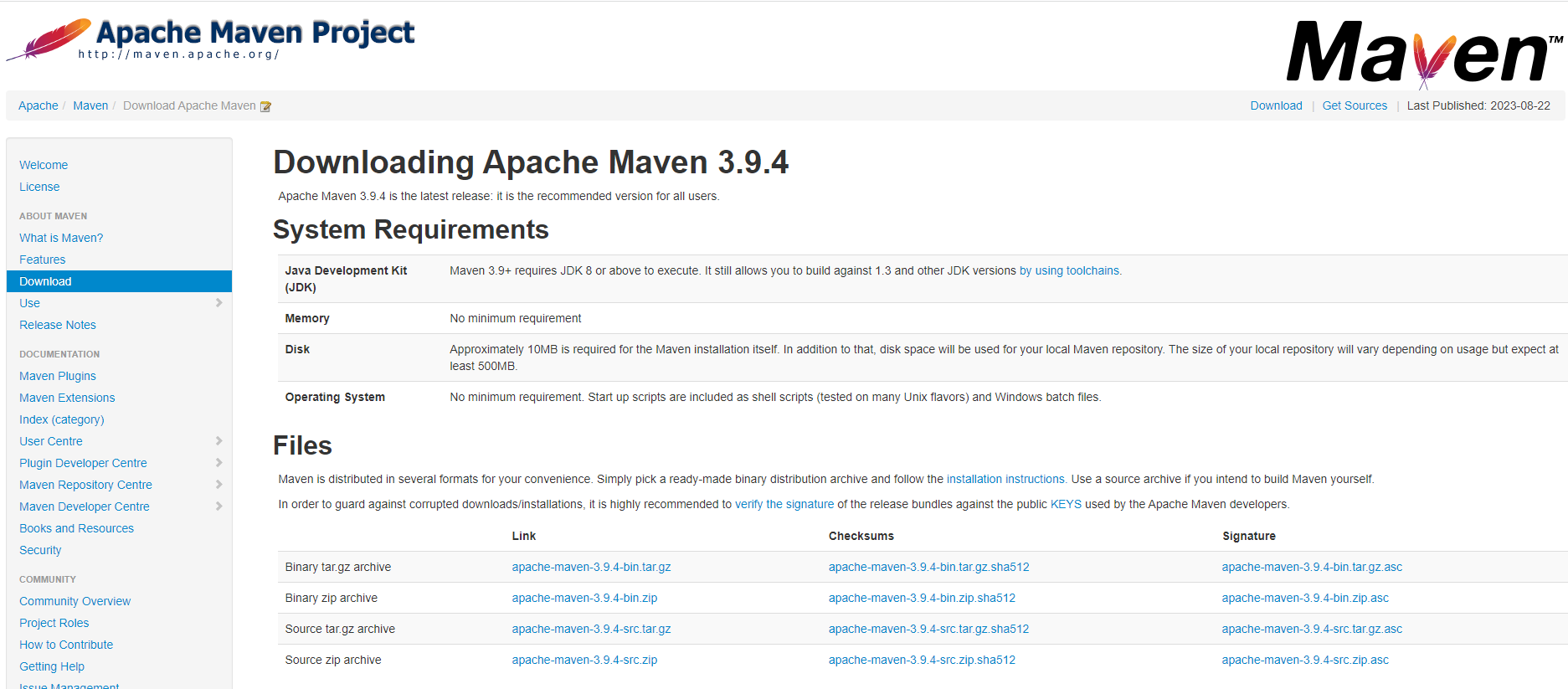This screenshot has width=1568, height=689.
Task: Open How to Contribute link
Action: tap(66, 645)
